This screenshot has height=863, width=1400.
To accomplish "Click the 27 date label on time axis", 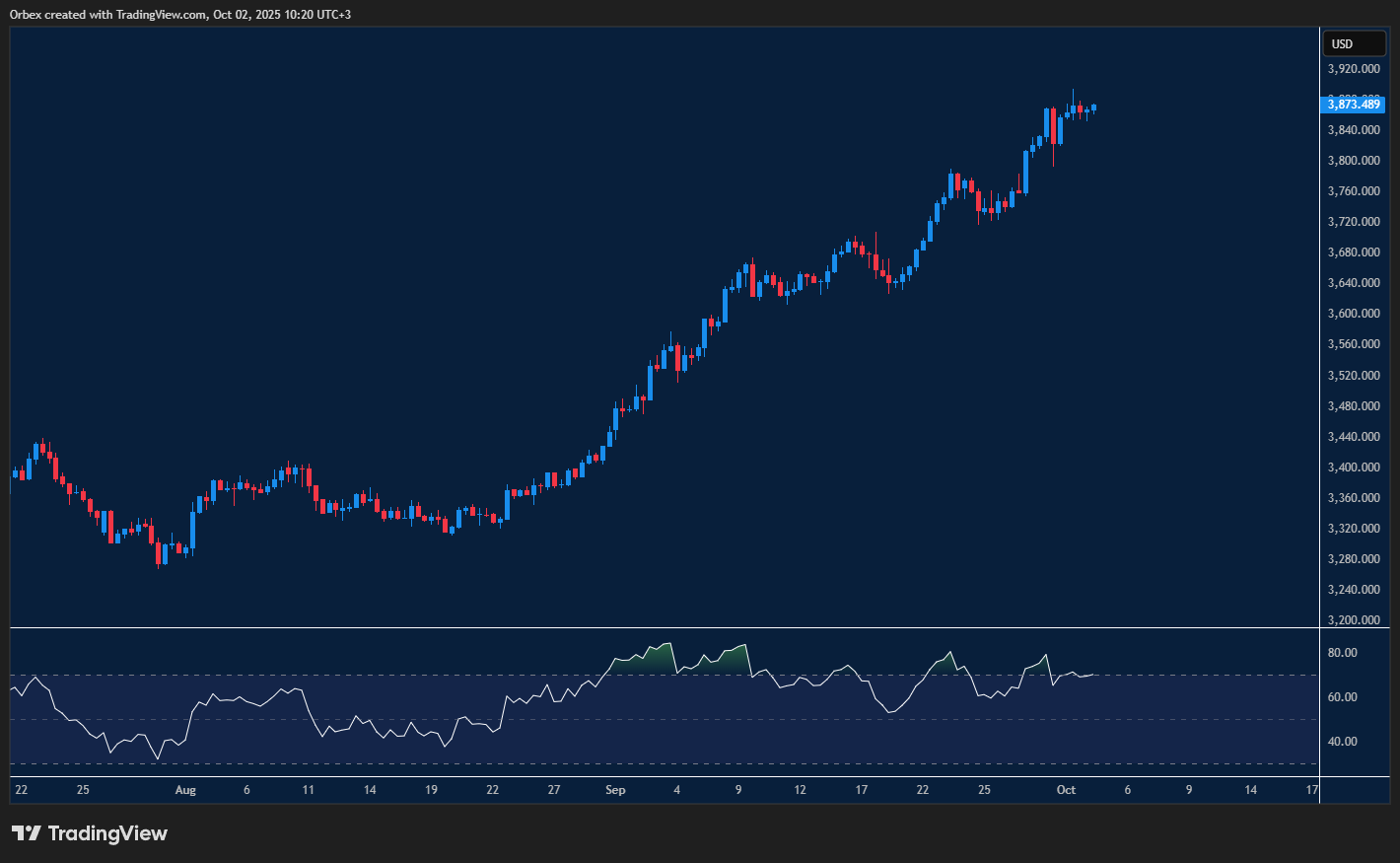I will [554, 790].
